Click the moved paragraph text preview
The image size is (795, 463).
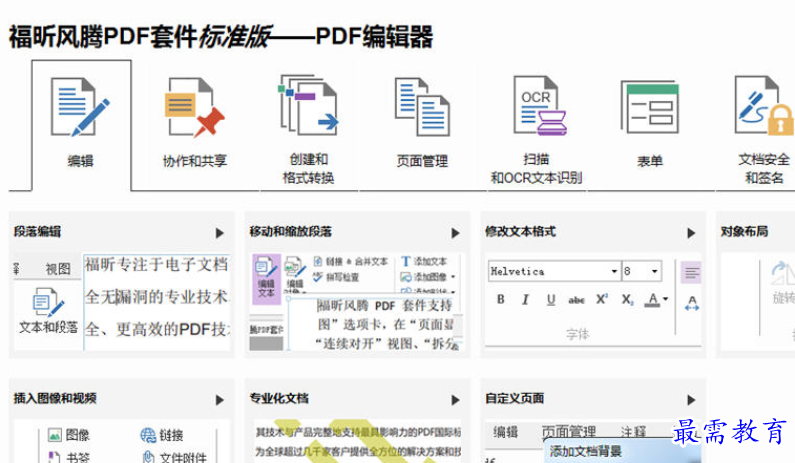click(x=386, y=325)
